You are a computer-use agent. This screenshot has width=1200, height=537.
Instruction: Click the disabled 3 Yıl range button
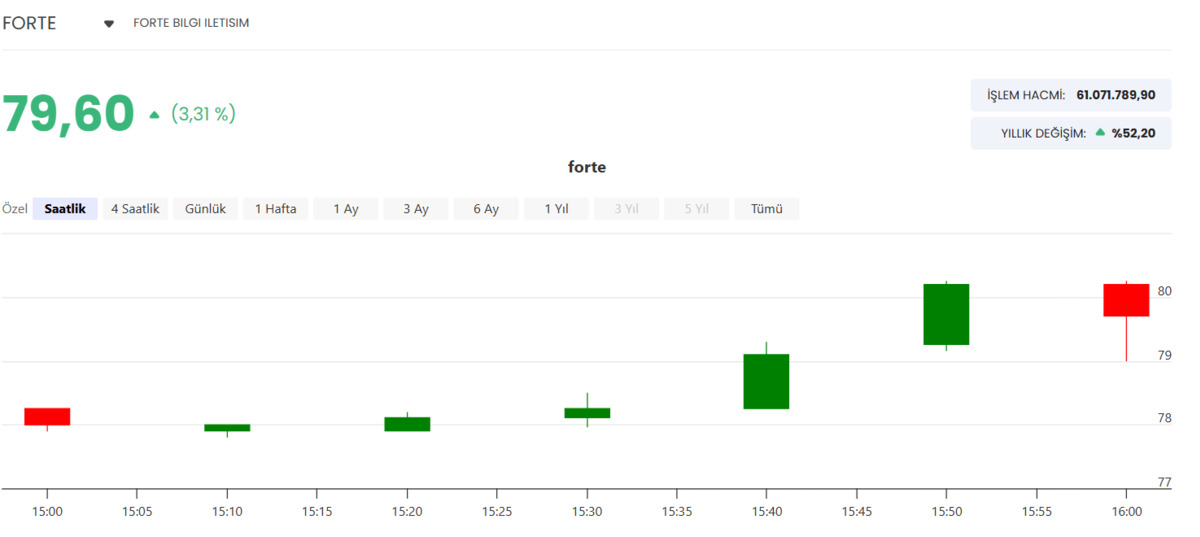point(627,209)
